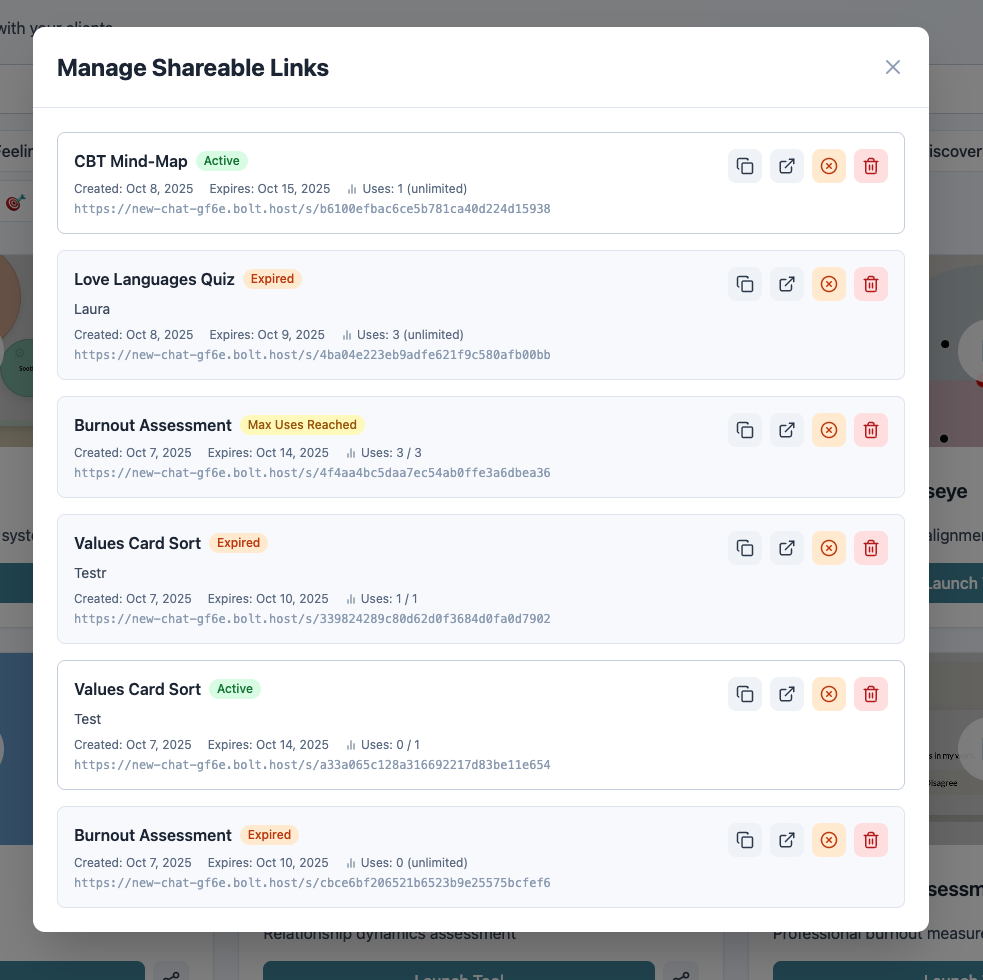Open CBT Mind-Map link in new tab
This screenshot has width=983, height=980.
coord(787,166)
